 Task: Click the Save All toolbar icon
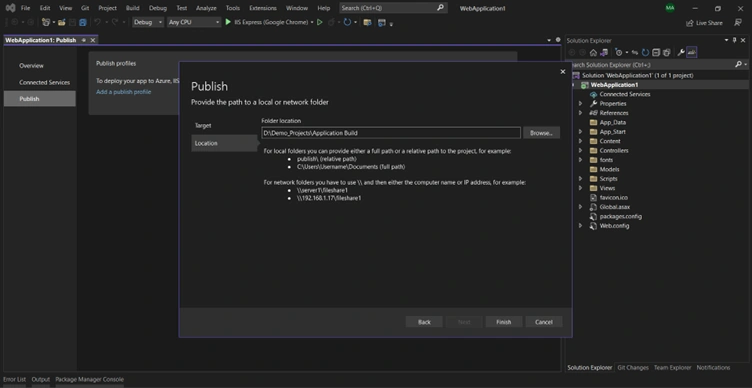click(82, 22)
